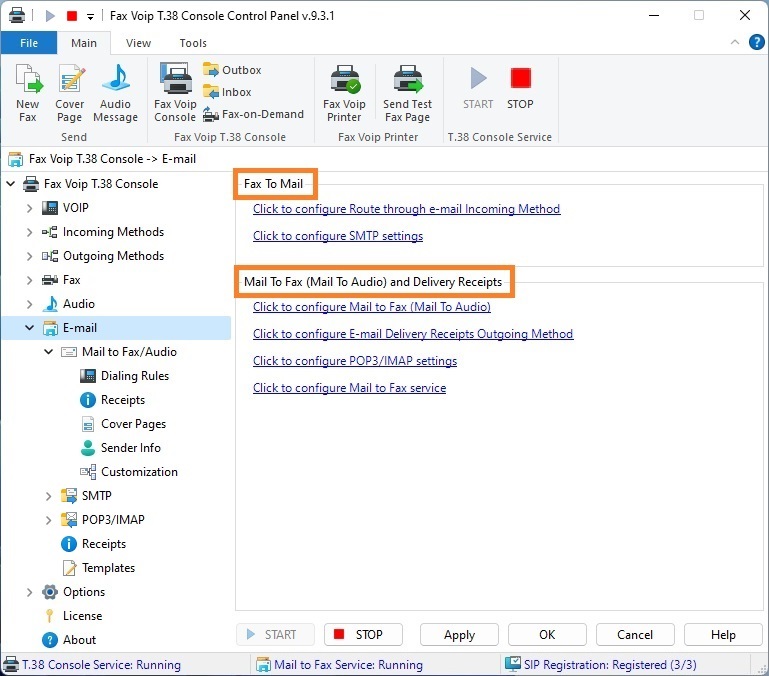
Task: Collapse the E-mail tree node
Action: (x=29, y=328)
